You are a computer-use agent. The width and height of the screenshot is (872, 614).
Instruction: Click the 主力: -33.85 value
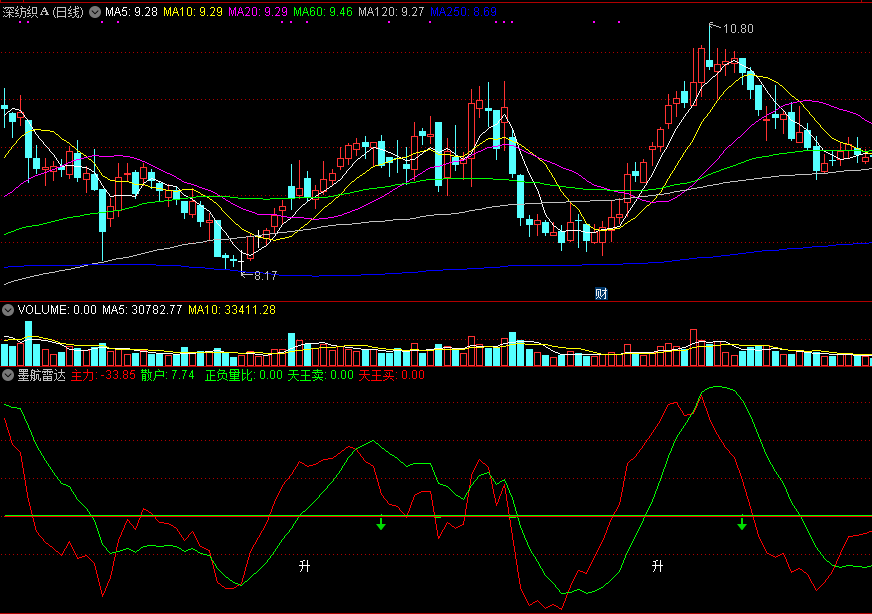103,375
